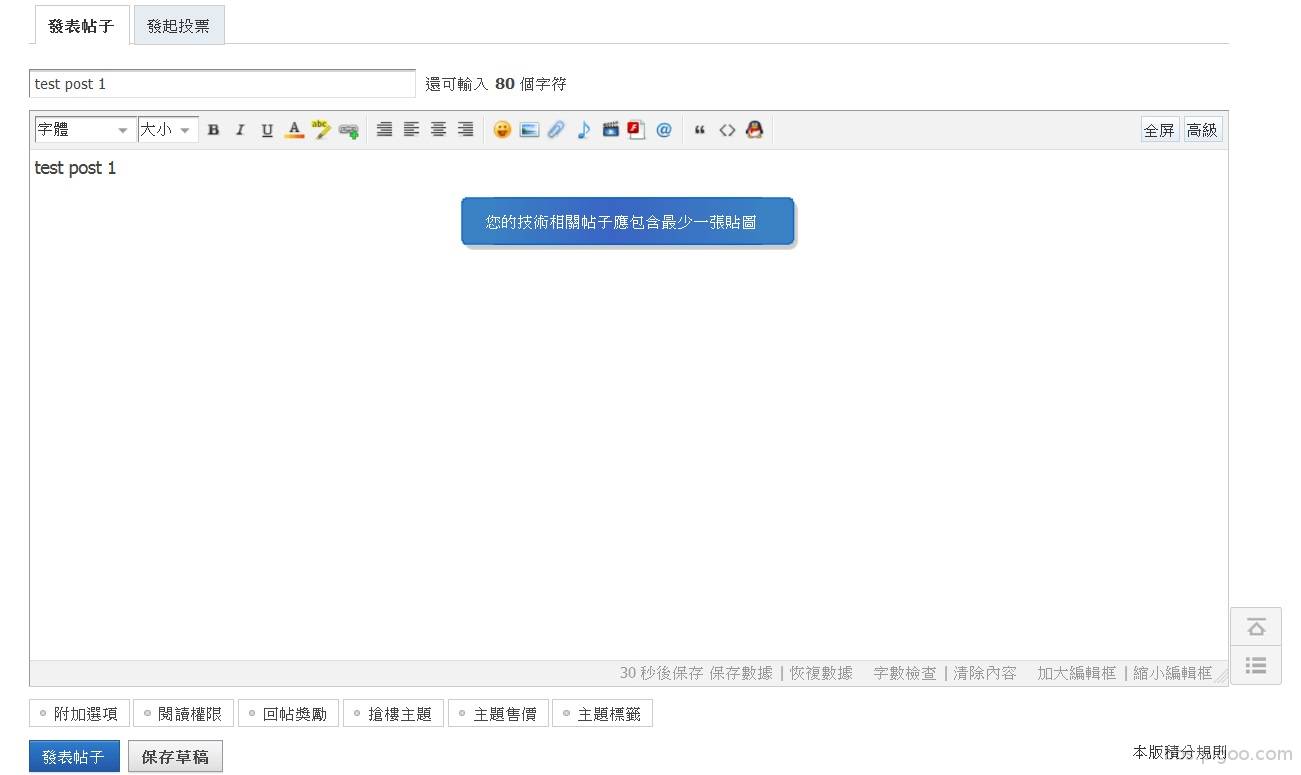This screenshot has height=775, width=1301.
Task: Expand the 搶樓主題 section
Action: pyautogui.click(x=393, y=714)
